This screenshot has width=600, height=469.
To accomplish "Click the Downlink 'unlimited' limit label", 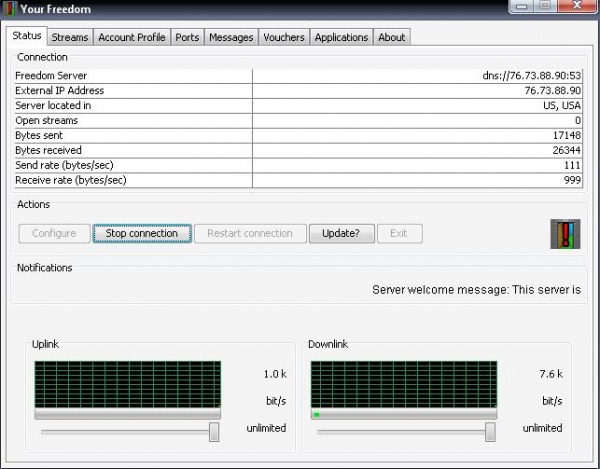I will pyautogui.click(x=543, y=428).
